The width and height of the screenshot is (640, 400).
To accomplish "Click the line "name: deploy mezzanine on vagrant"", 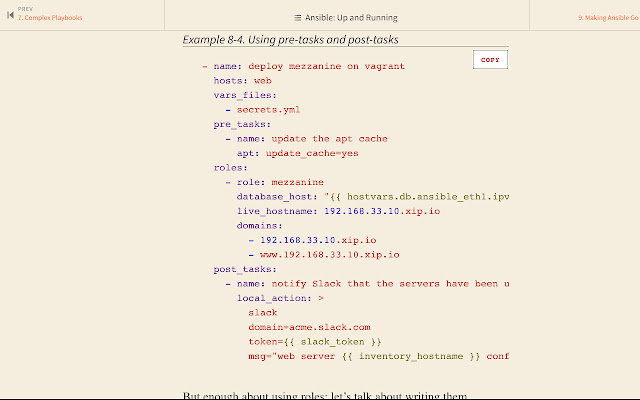I will 309,66.
